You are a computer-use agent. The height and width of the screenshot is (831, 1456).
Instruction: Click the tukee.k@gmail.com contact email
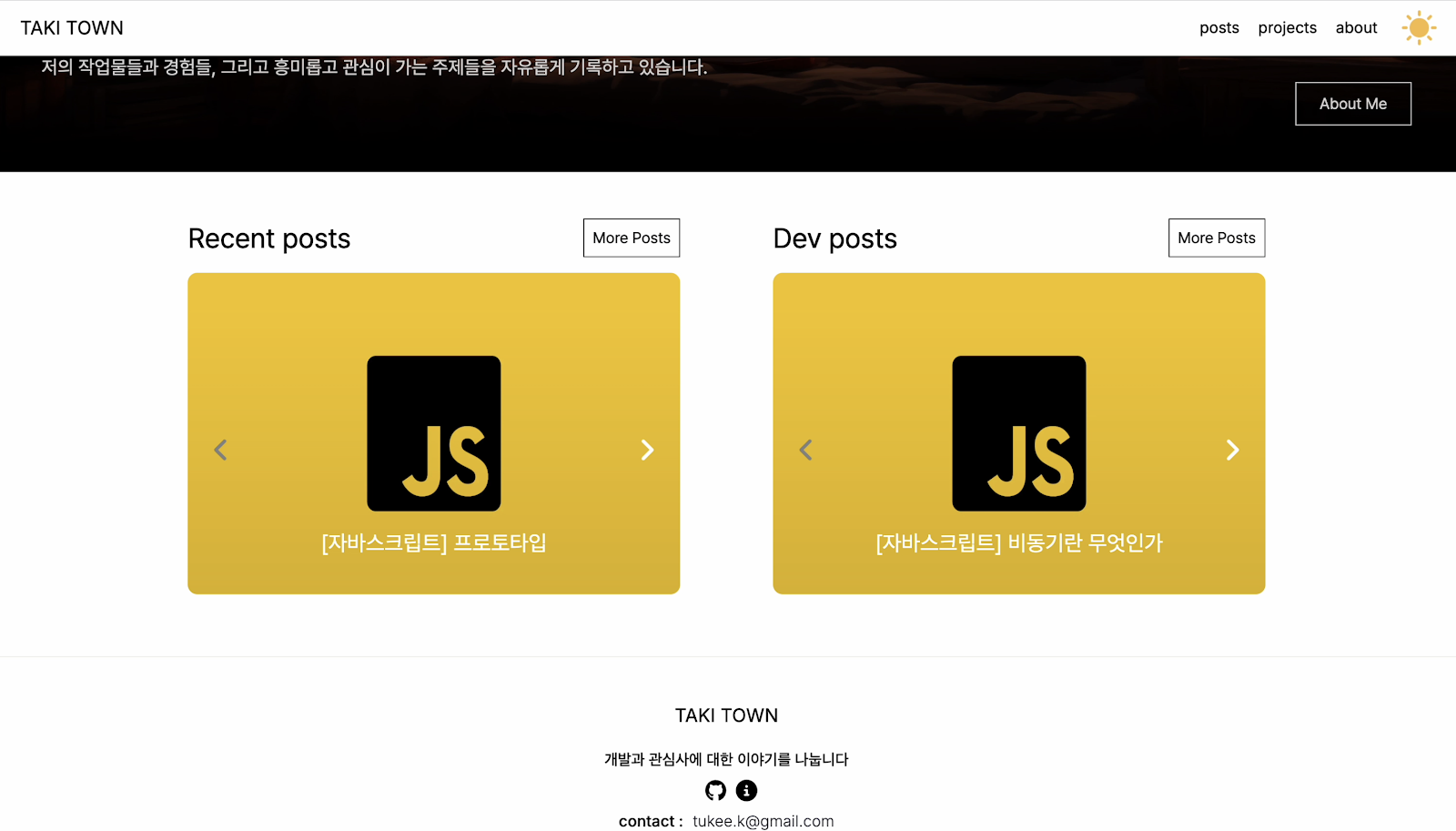pyautogui.click(x=763, y=821)
